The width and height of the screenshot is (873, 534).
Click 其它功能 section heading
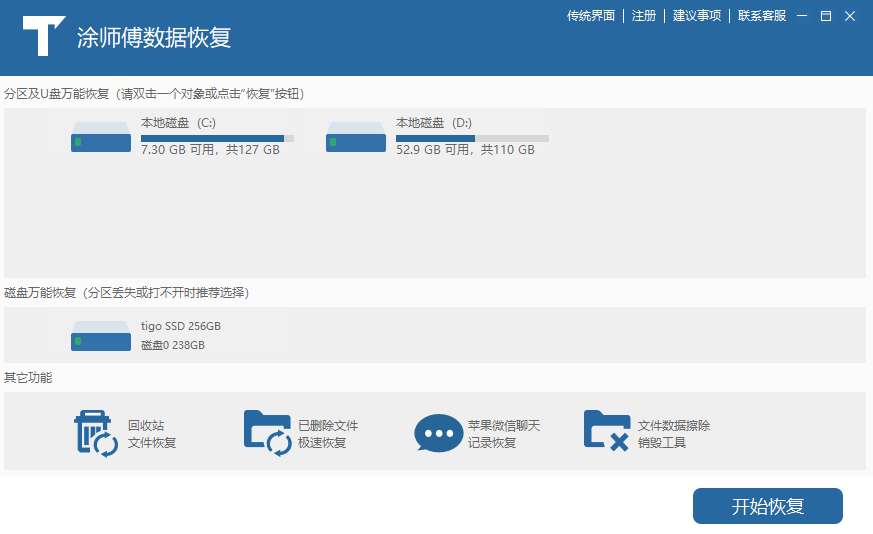pyautogui.click(x=28, y=378)
